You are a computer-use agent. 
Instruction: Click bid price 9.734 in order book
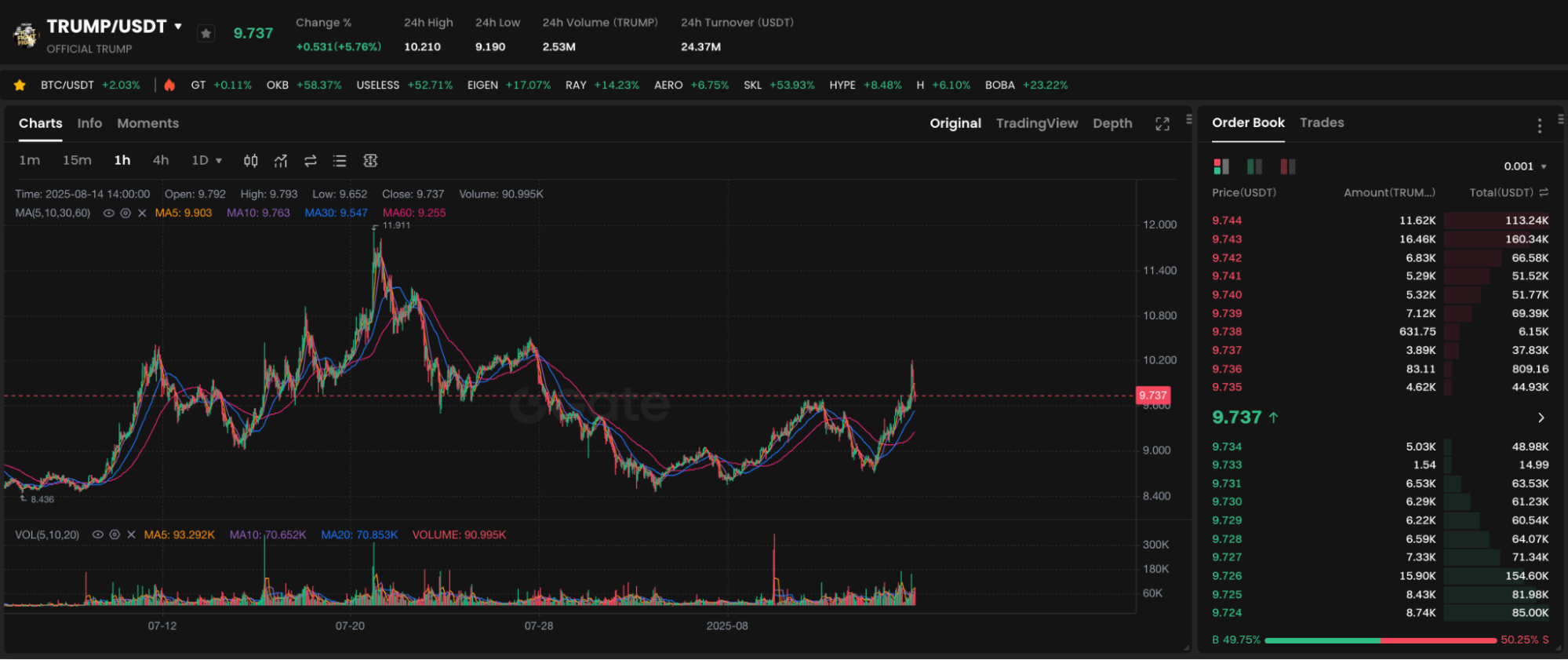click(1227, 447)
